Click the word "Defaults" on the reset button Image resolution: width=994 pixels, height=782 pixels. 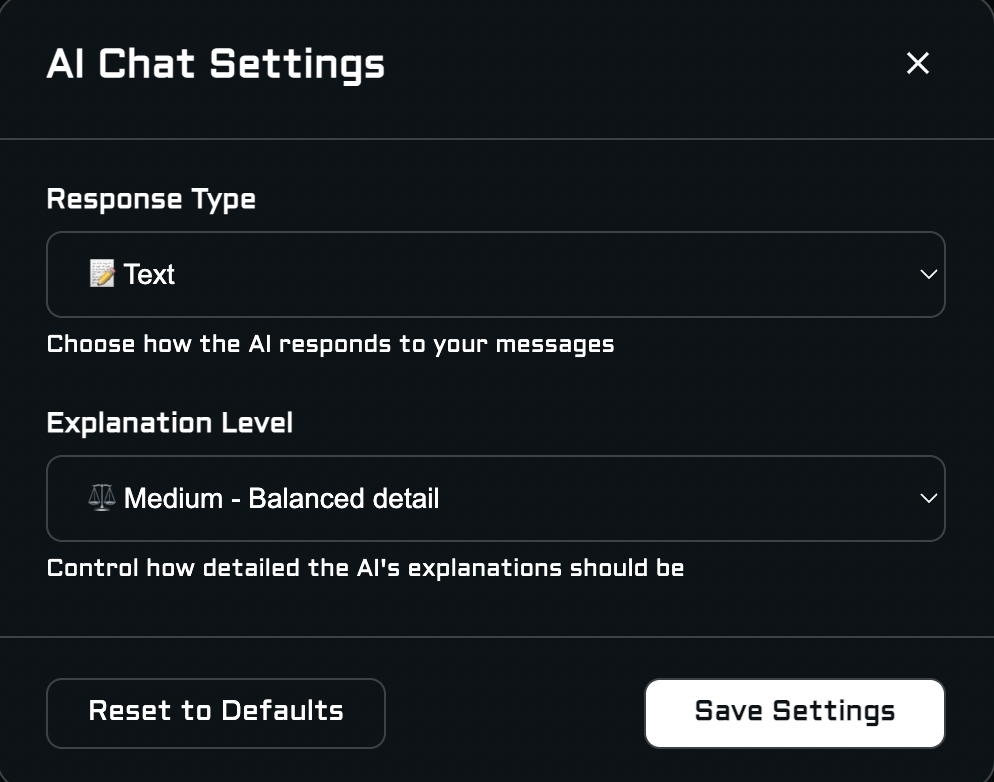point(282,712)
